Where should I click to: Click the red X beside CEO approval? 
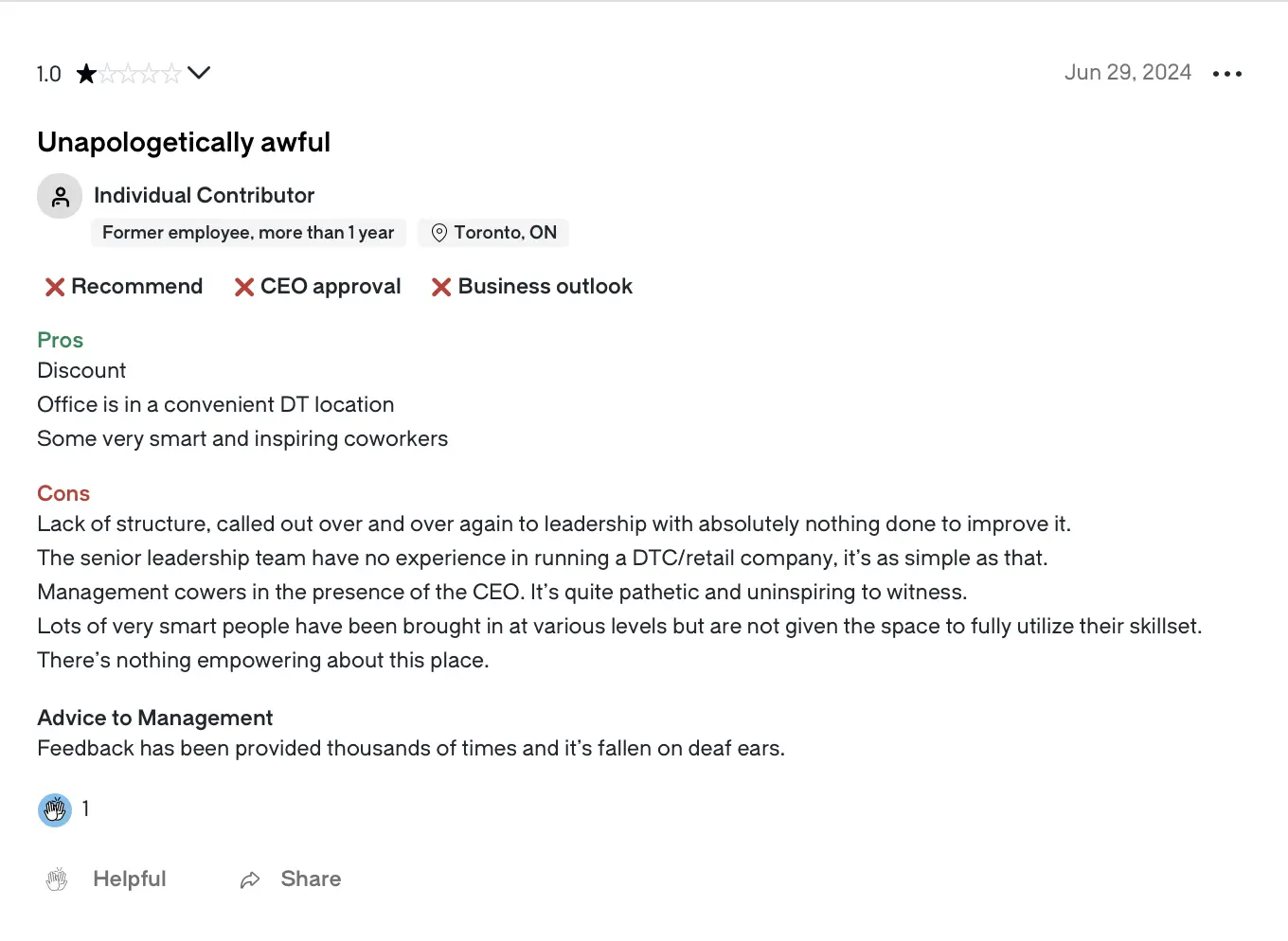[x=244, y=287]
